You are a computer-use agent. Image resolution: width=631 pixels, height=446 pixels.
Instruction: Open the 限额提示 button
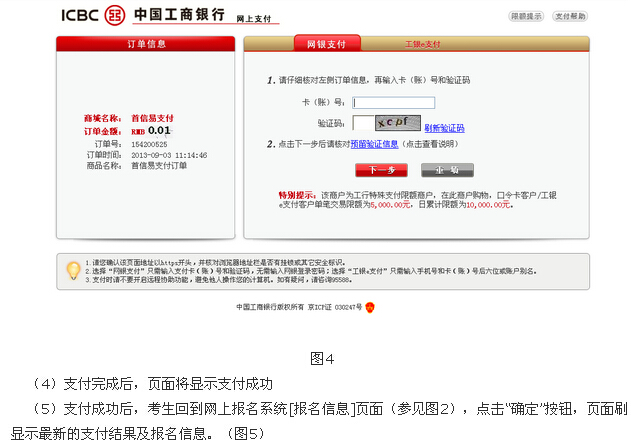click(526, 16)
